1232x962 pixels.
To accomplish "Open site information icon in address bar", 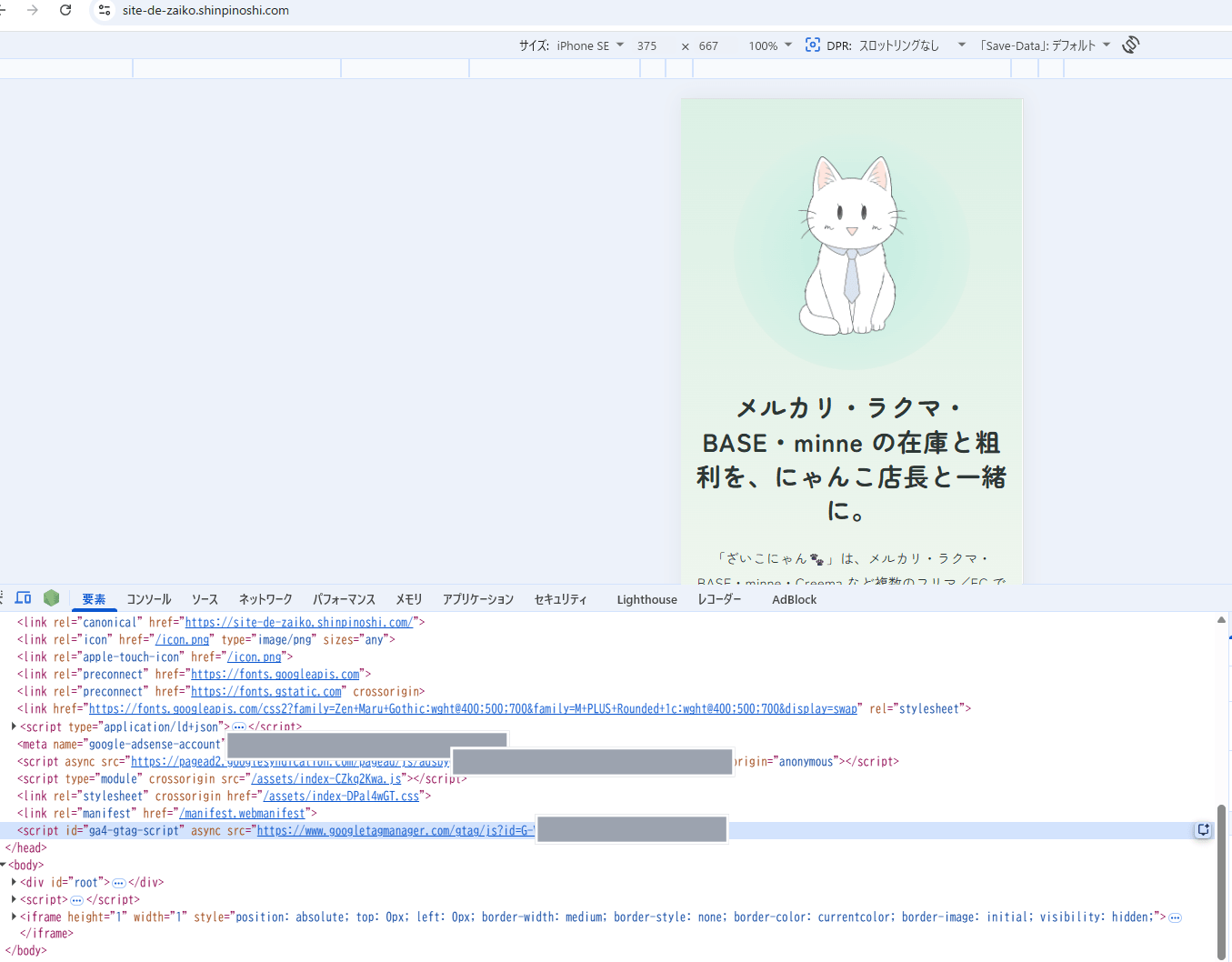I will 105,10.
